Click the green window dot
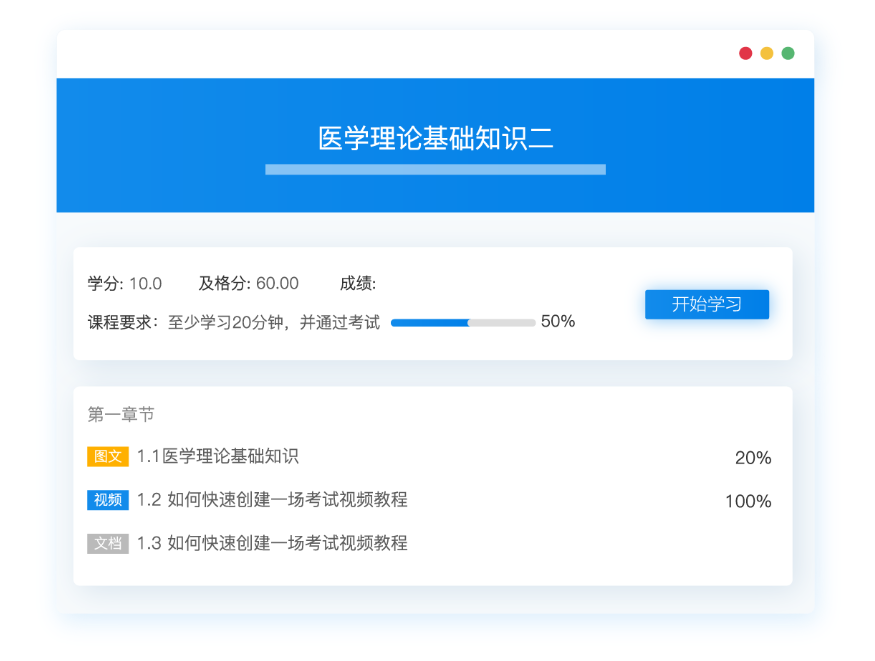 pyautogui.click(x=788, y=53)
